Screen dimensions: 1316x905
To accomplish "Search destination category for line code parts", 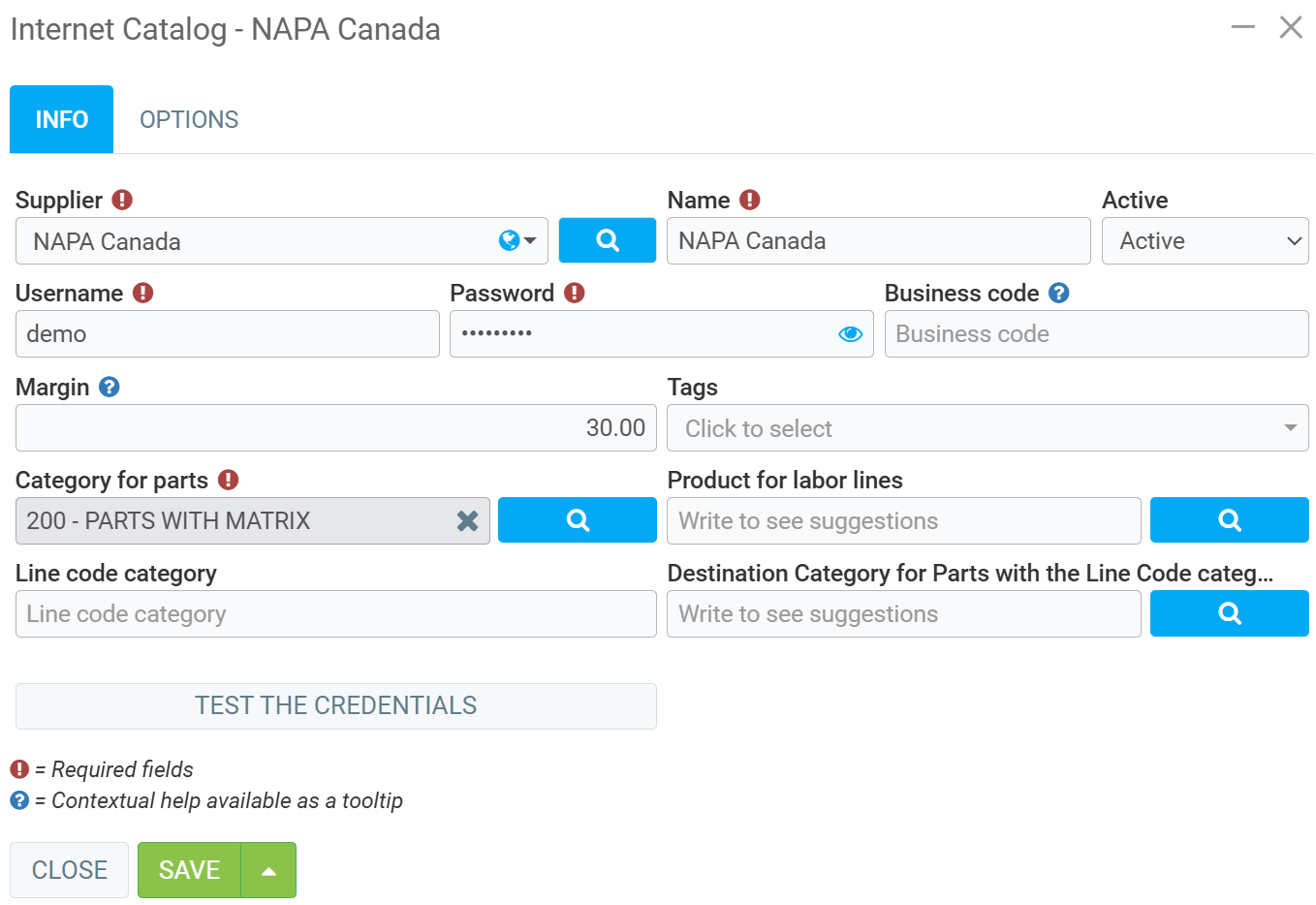I will 1229,613.
